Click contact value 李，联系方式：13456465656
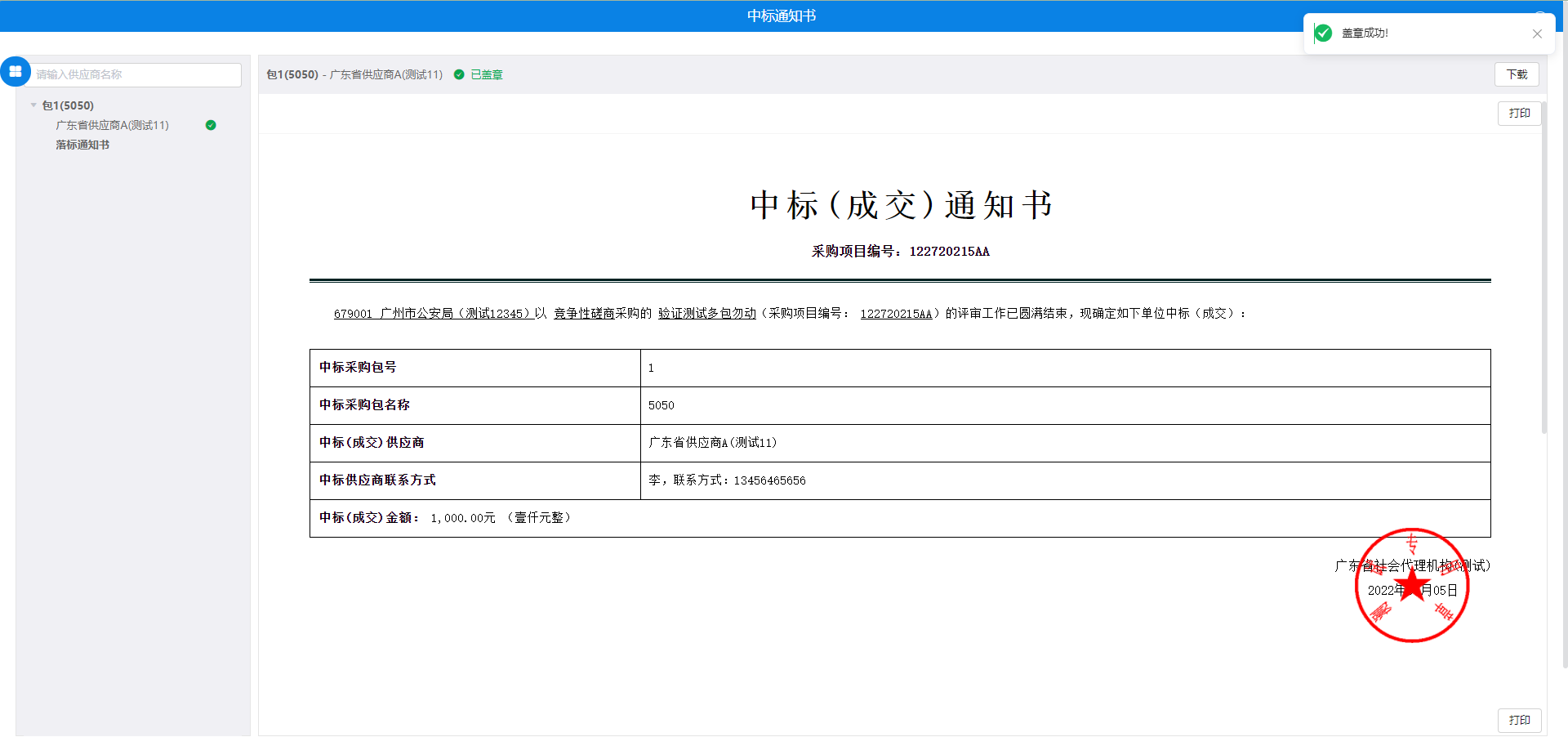The height and width of the screenshot is (737, 1568). [x=727, y=480]
